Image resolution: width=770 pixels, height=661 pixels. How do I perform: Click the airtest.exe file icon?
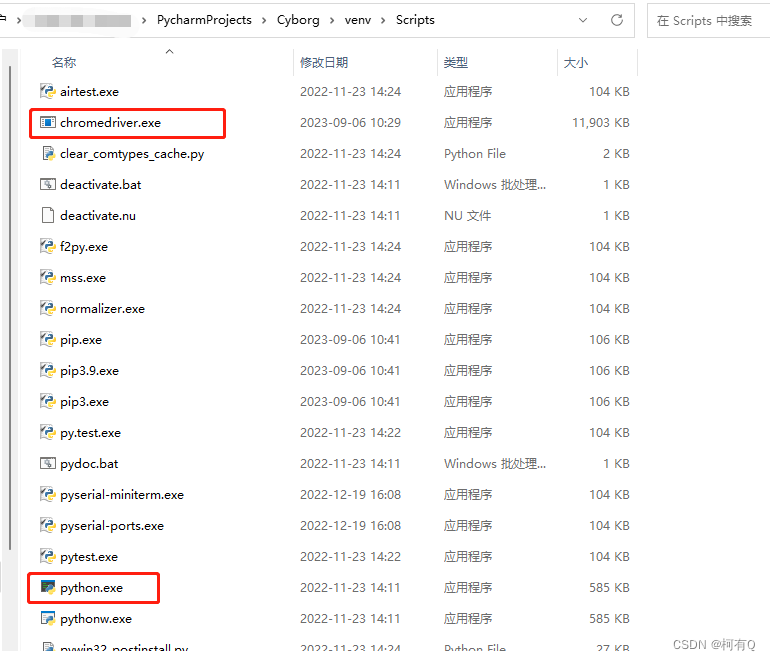48,91
